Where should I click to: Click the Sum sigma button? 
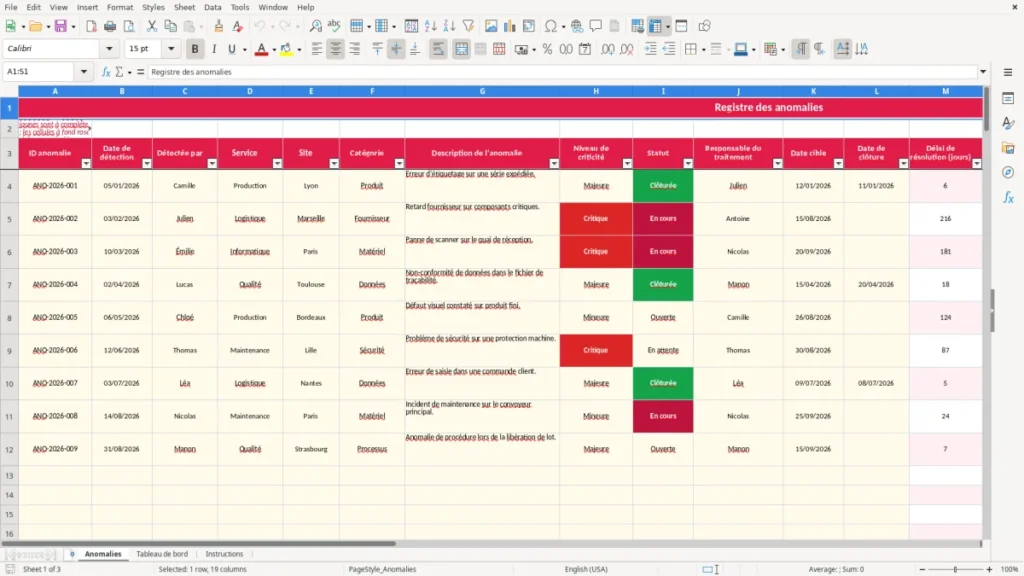[x=120, y=72]
